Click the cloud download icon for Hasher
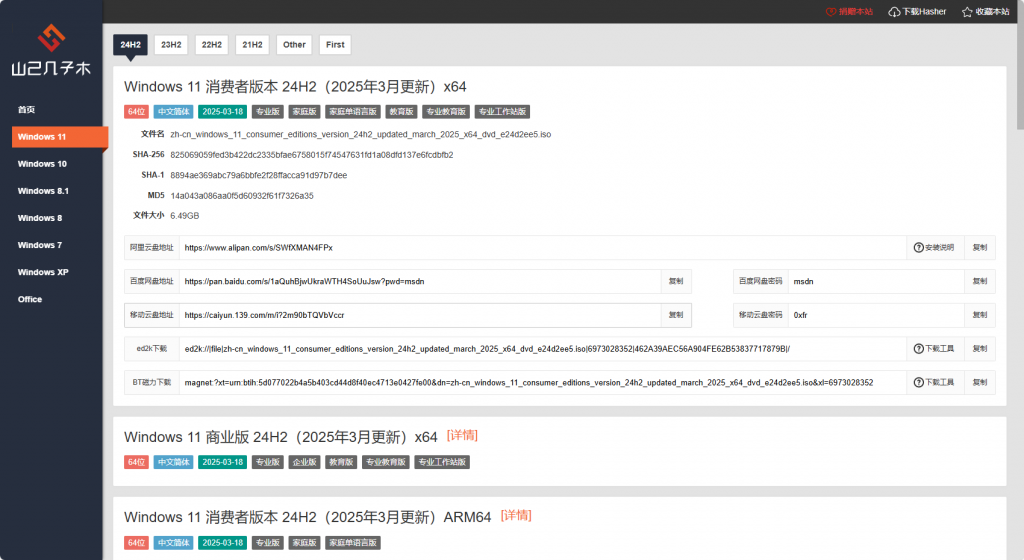The width and height of the screenshot is (1024, 560). [894, 12]
